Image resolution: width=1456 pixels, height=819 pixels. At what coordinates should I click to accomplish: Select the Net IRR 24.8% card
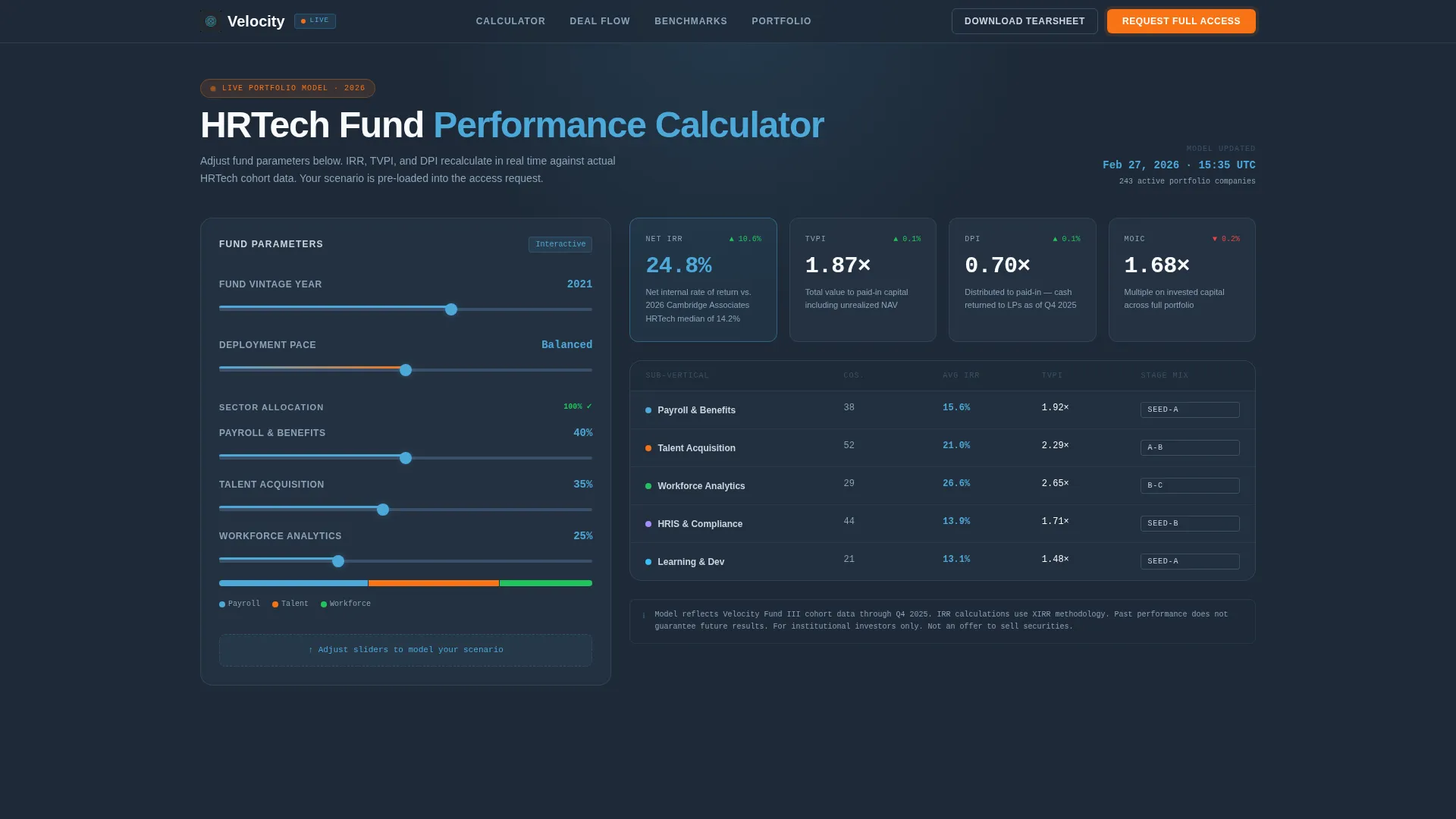tap(703, 280)
